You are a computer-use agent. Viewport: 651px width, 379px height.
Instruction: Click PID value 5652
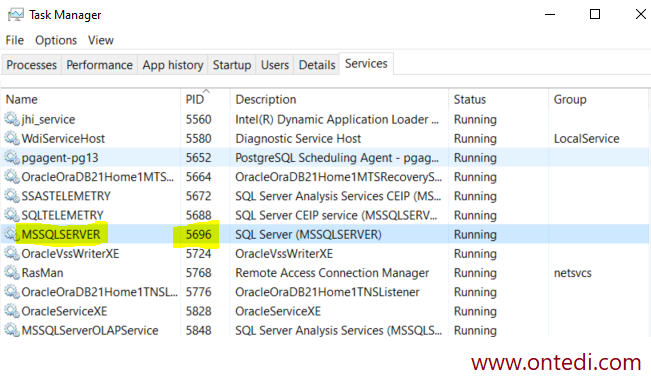click(198, 158)
